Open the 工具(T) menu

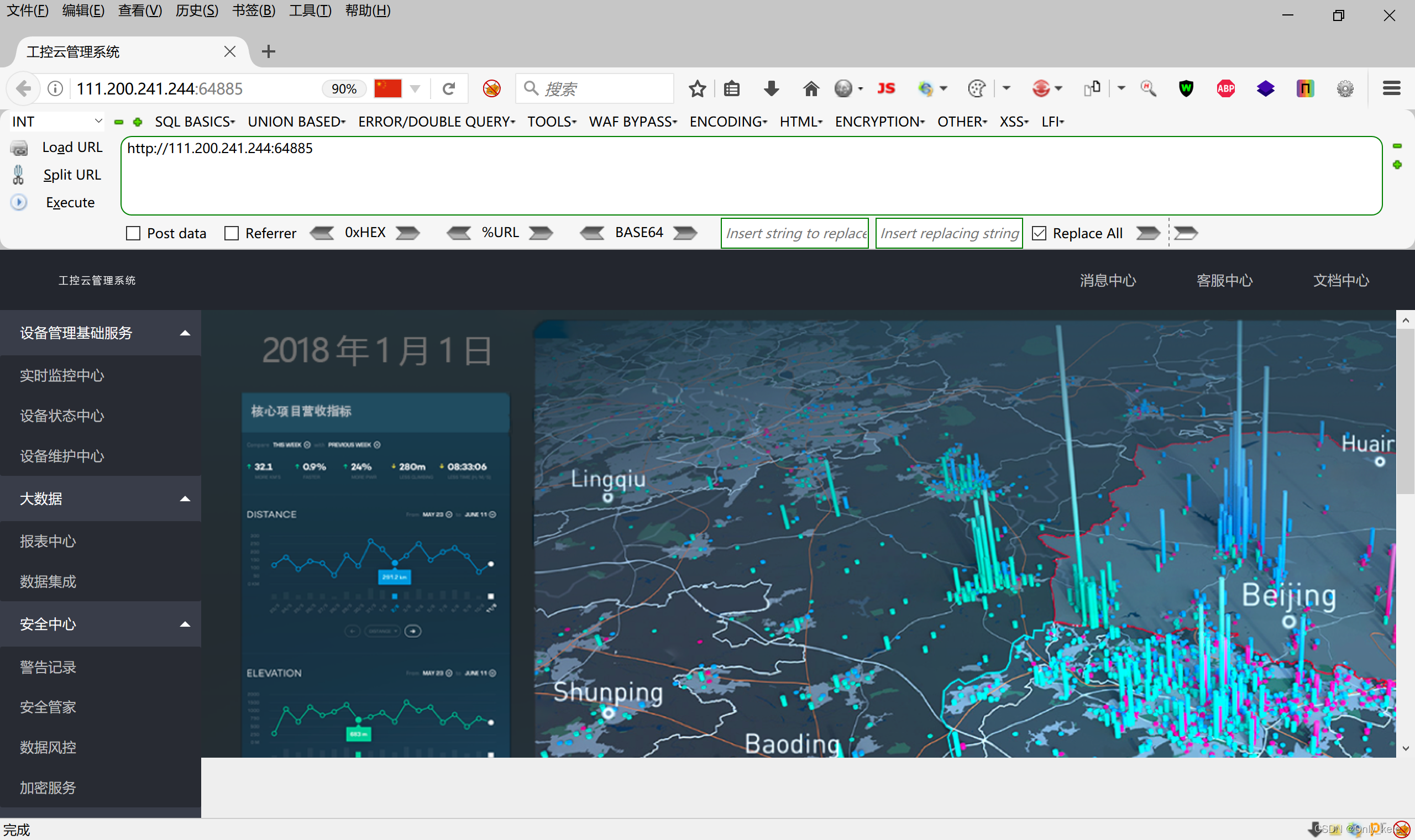pos(310,11)
